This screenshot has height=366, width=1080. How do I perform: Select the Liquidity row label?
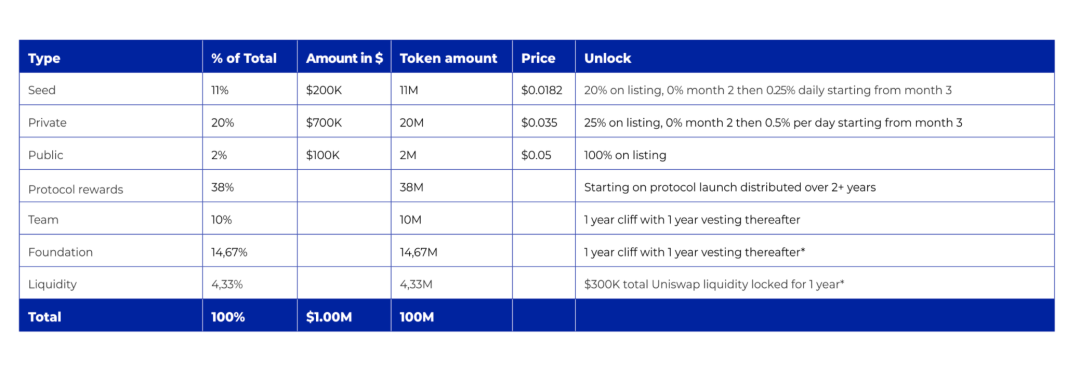pos(52,285)
